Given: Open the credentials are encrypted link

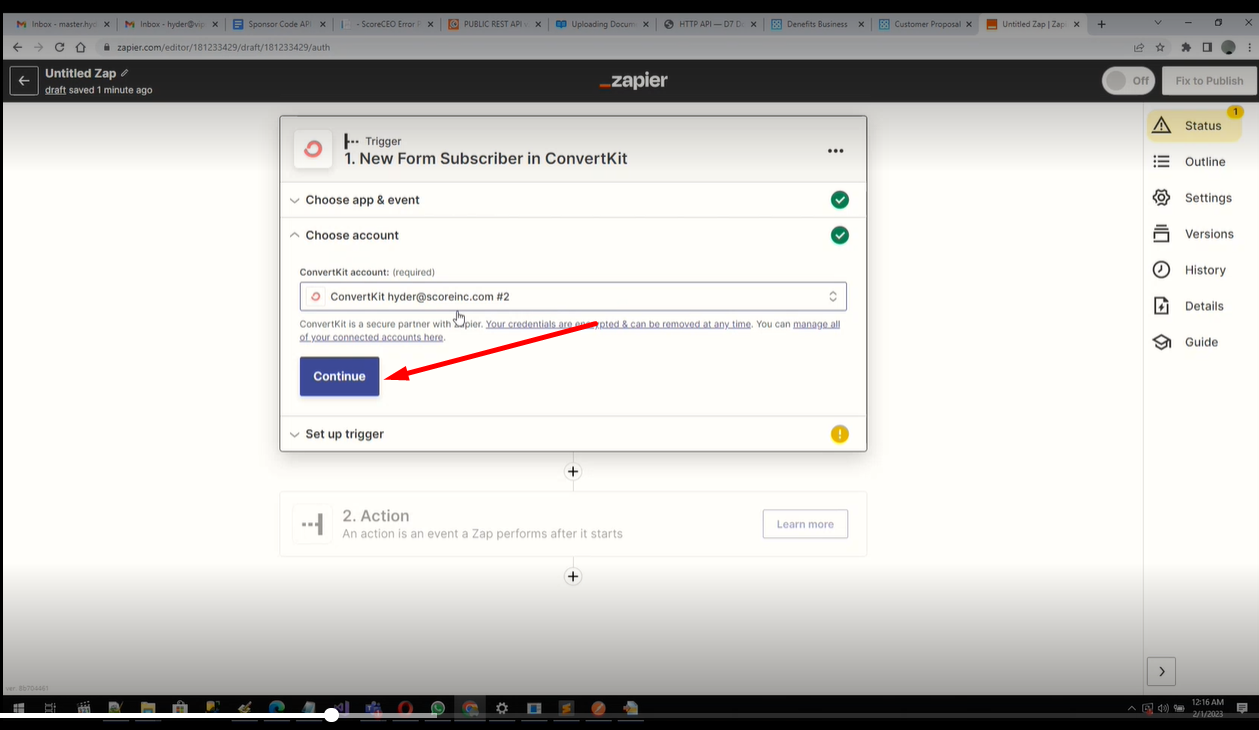Looking at the screenshot, I should click(618, 324).
